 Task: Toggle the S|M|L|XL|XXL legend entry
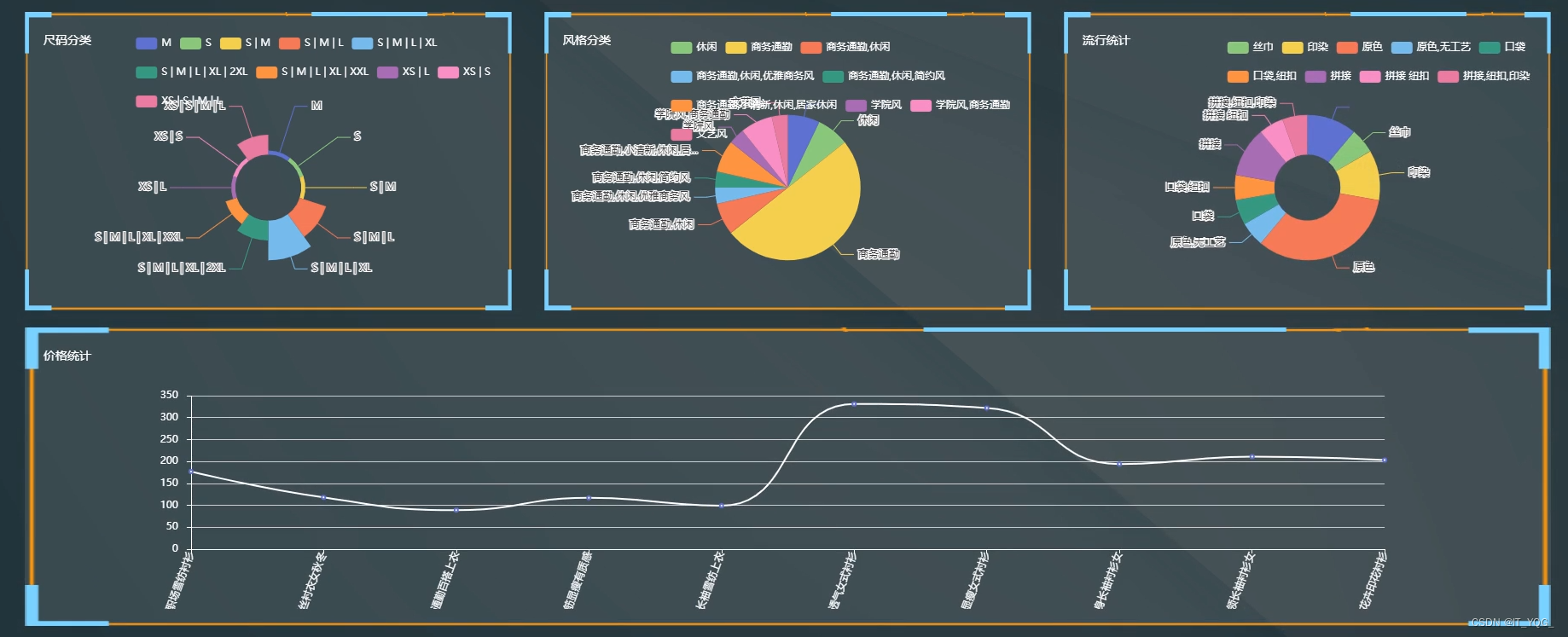[x=312, y=72]
